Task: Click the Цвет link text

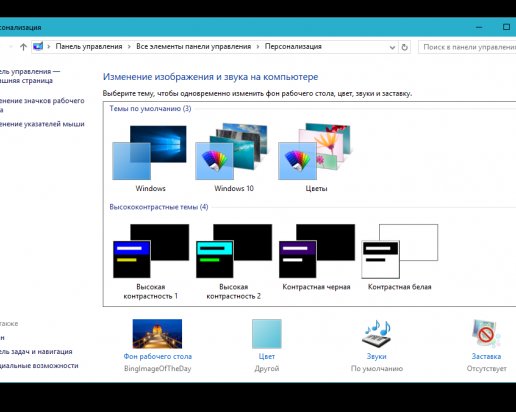Action: click(x=267, y=356)
